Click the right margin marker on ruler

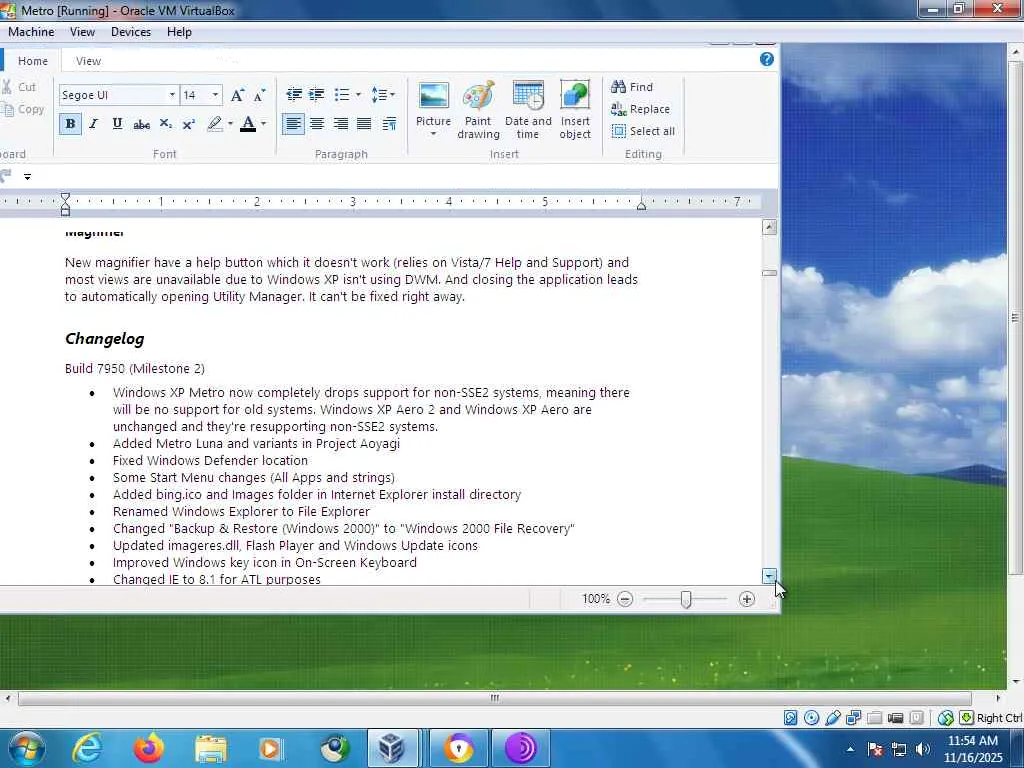pyautogui.click(x=641, y=205)
